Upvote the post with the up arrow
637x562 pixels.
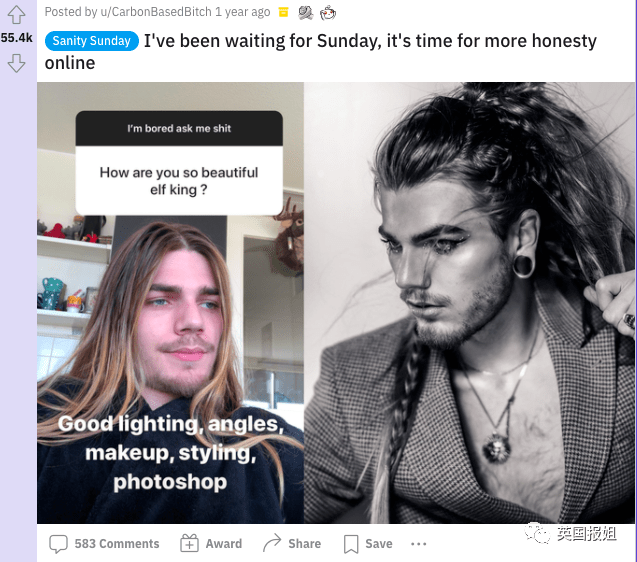click(x=16, y=15)
